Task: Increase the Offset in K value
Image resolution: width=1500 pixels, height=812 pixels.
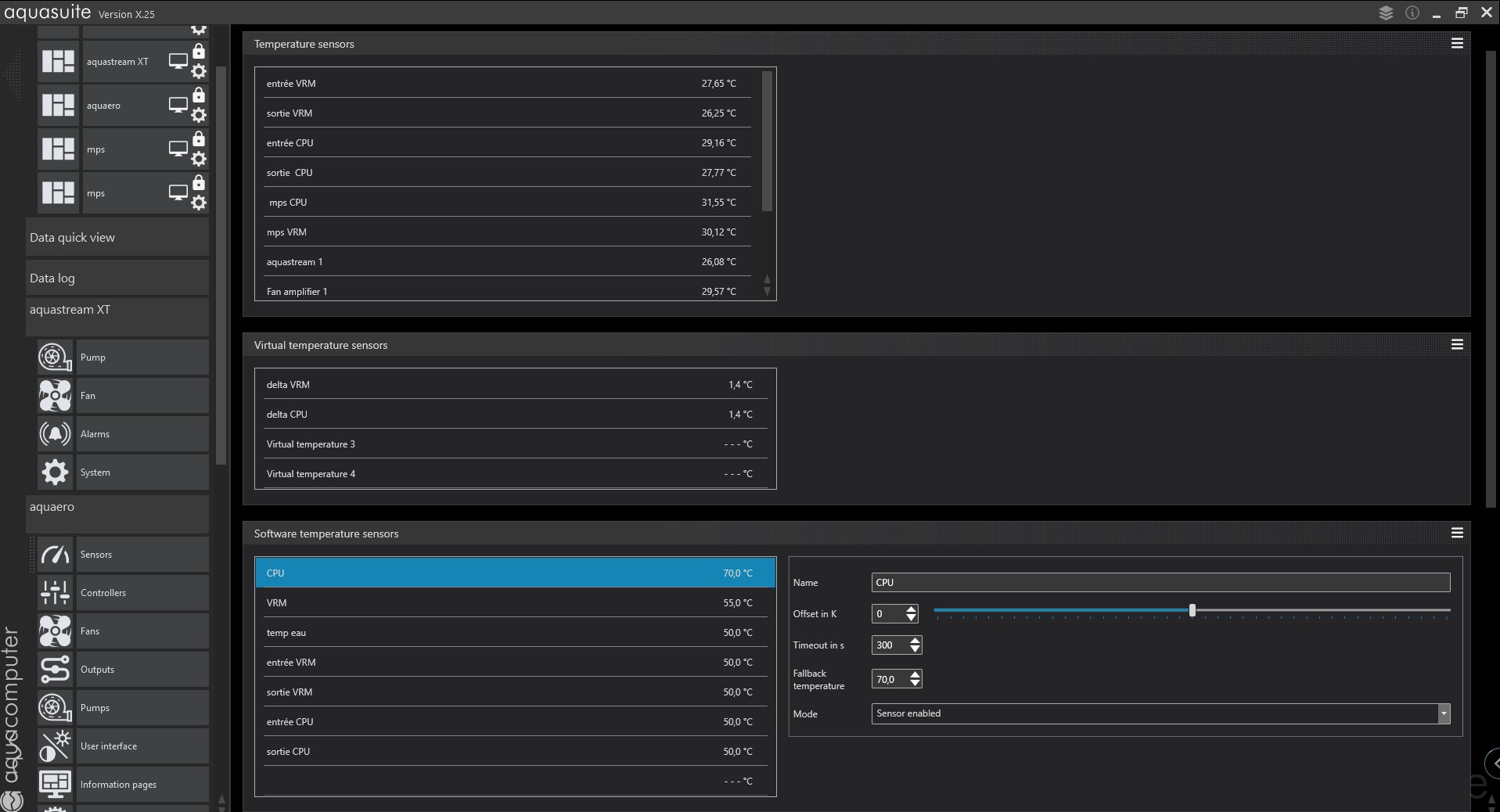Action: (912, 609)
